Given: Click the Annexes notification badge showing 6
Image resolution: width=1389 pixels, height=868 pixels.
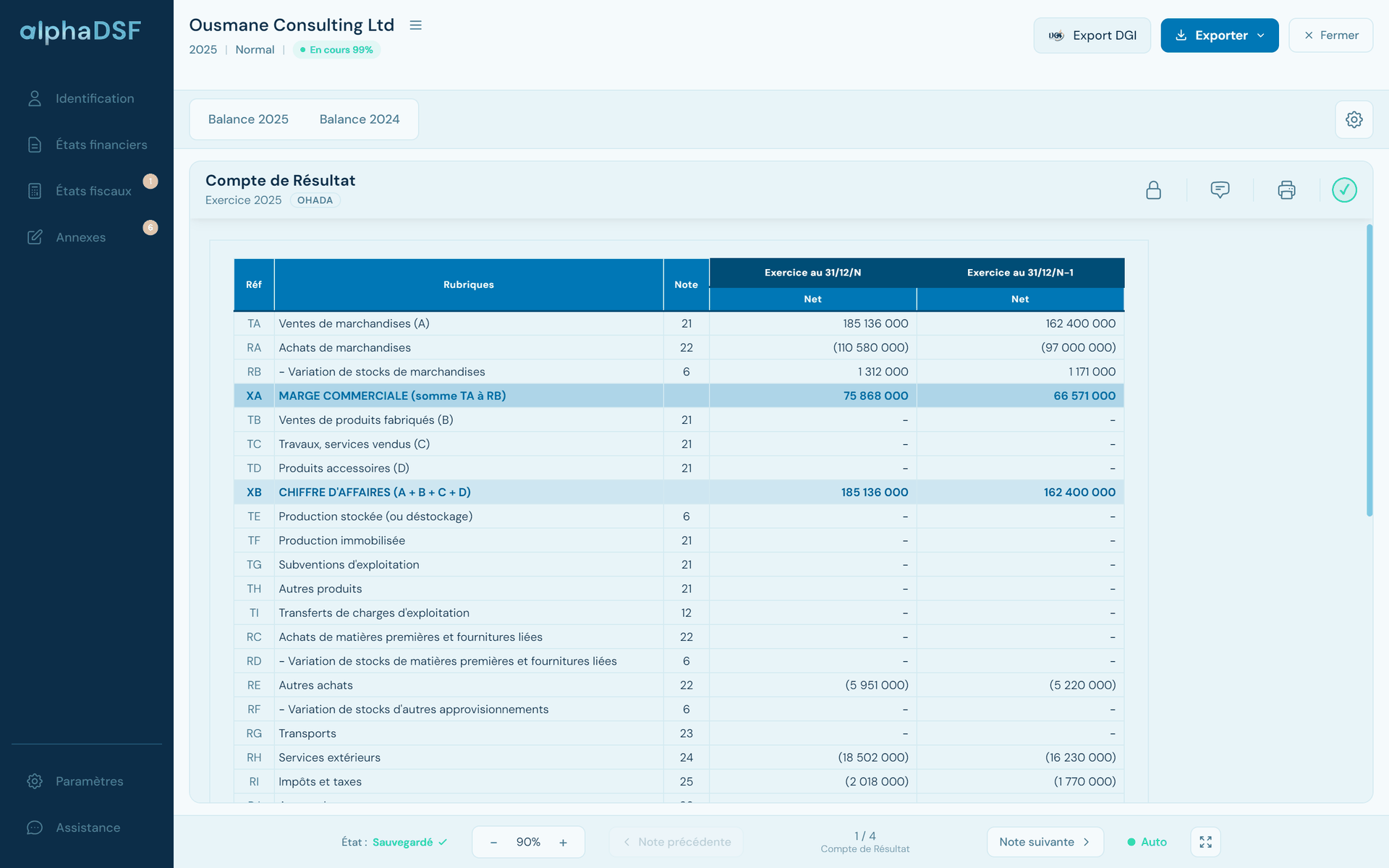Looking at the screenshot, I should 150,228.
